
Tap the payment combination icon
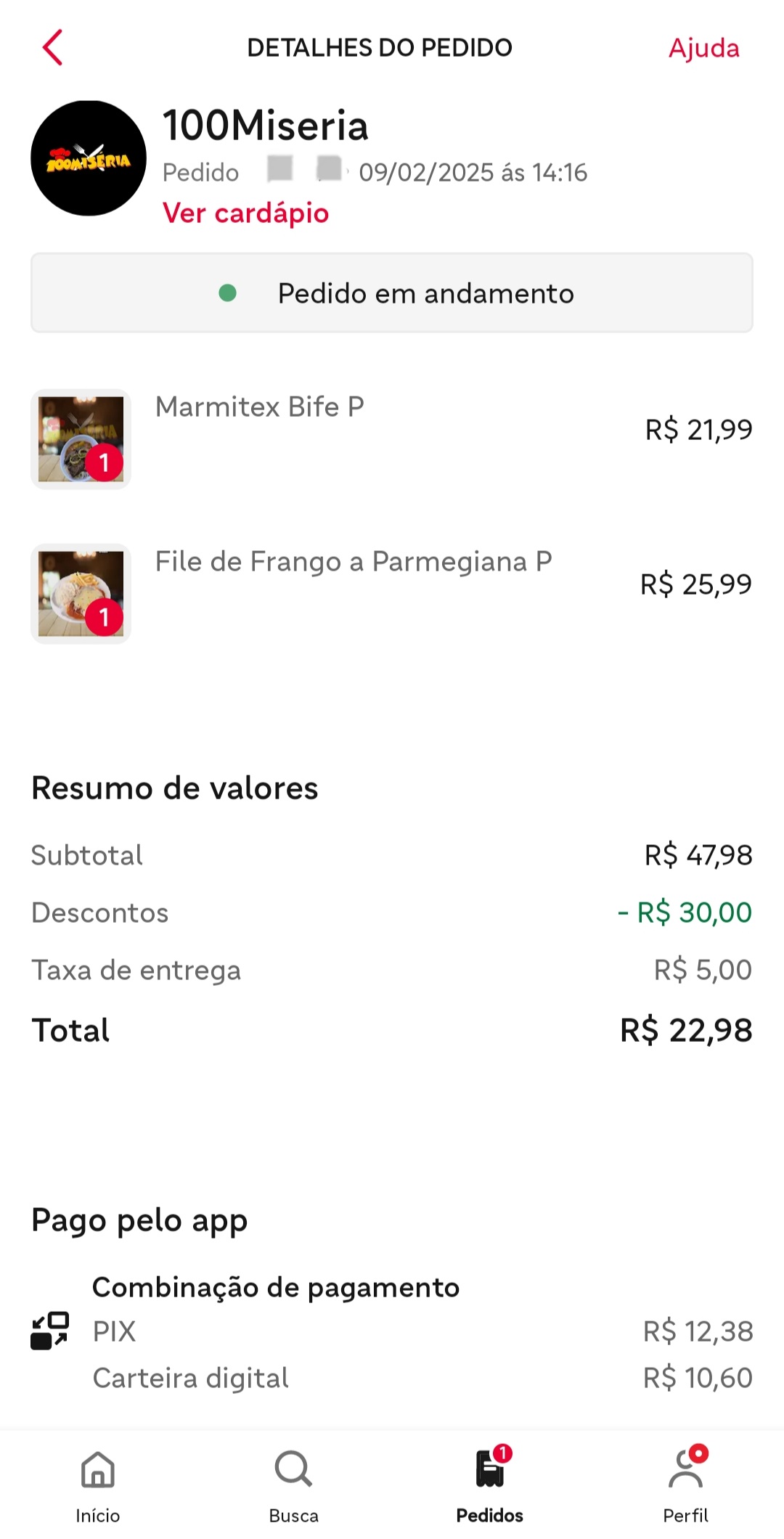(x=49, y=1331)
